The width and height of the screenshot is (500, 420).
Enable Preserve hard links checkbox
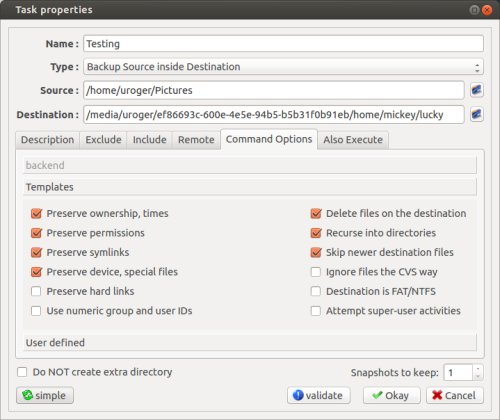[36, 291]
